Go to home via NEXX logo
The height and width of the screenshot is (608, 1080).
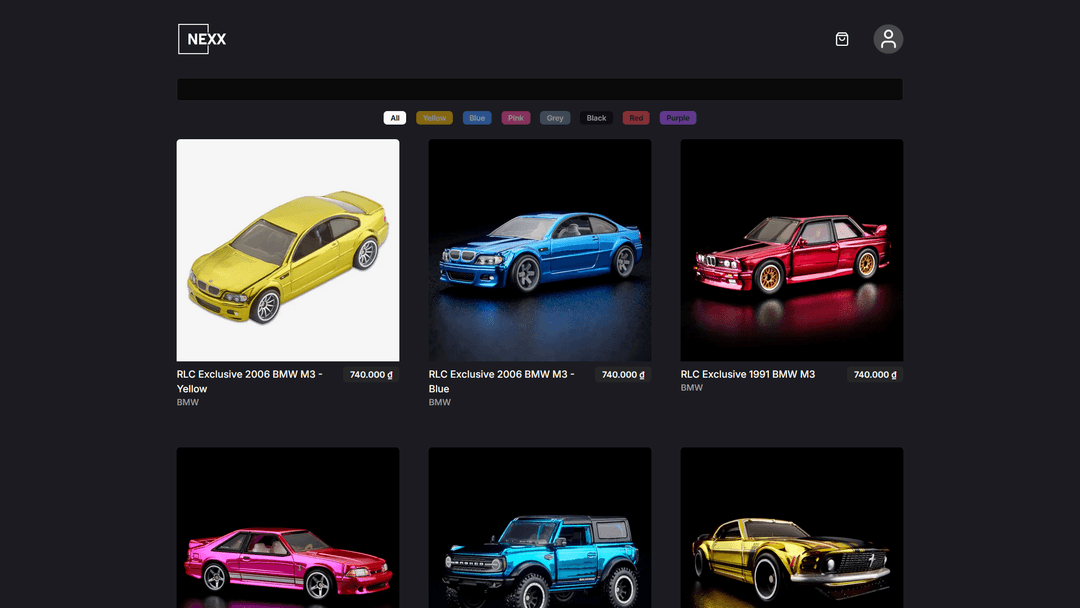(202, 39)
